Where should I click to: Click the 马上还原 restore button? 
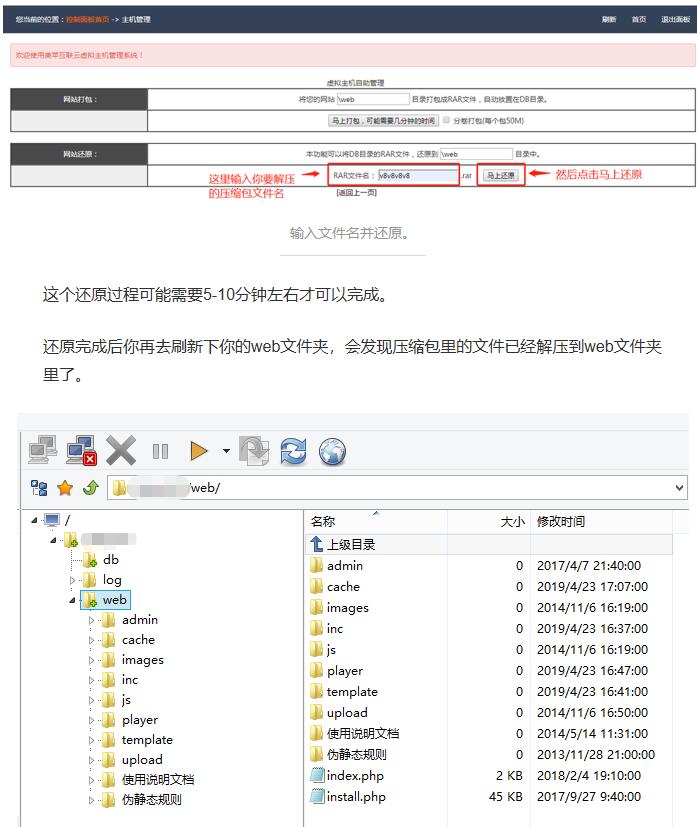500,176
